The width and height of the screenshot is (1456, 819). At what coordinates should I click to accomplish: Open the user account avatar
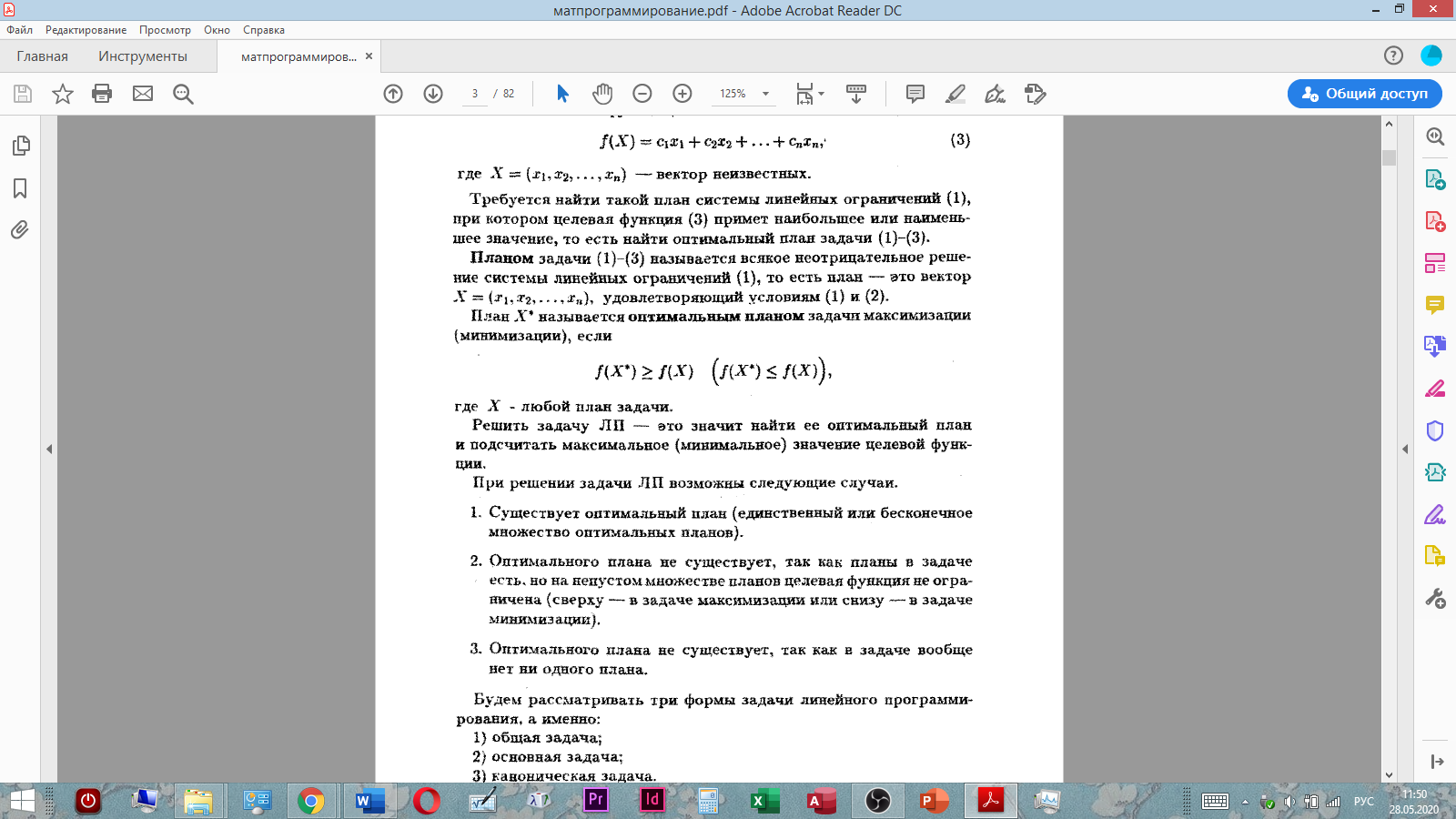[x=1431, y=56]
